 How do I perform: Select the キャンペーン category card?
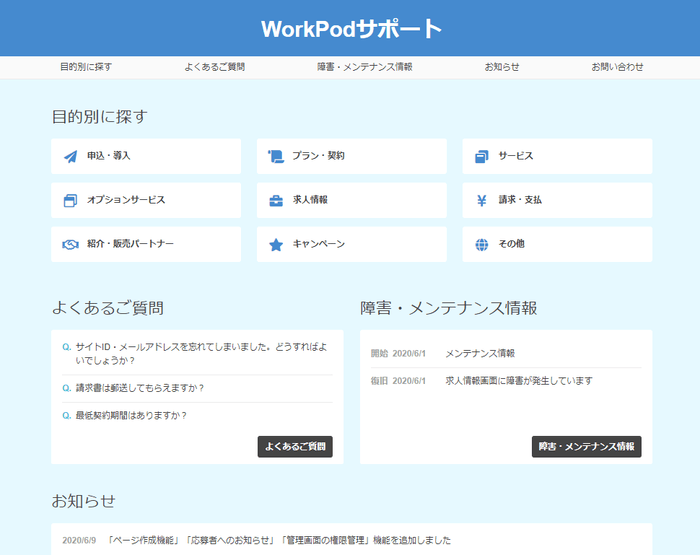coord(352,244)
